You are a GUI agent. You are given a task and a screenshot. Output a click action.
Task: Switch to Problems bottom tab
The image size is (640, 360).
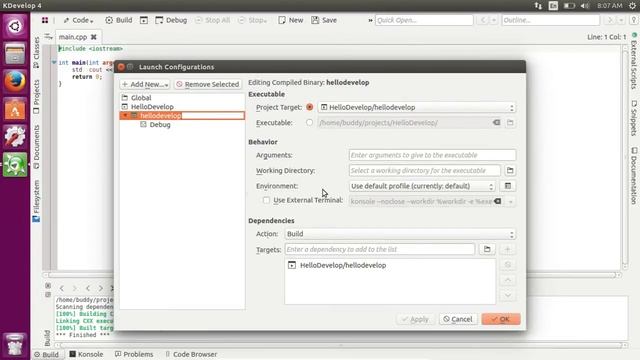(x=134, y=354)
